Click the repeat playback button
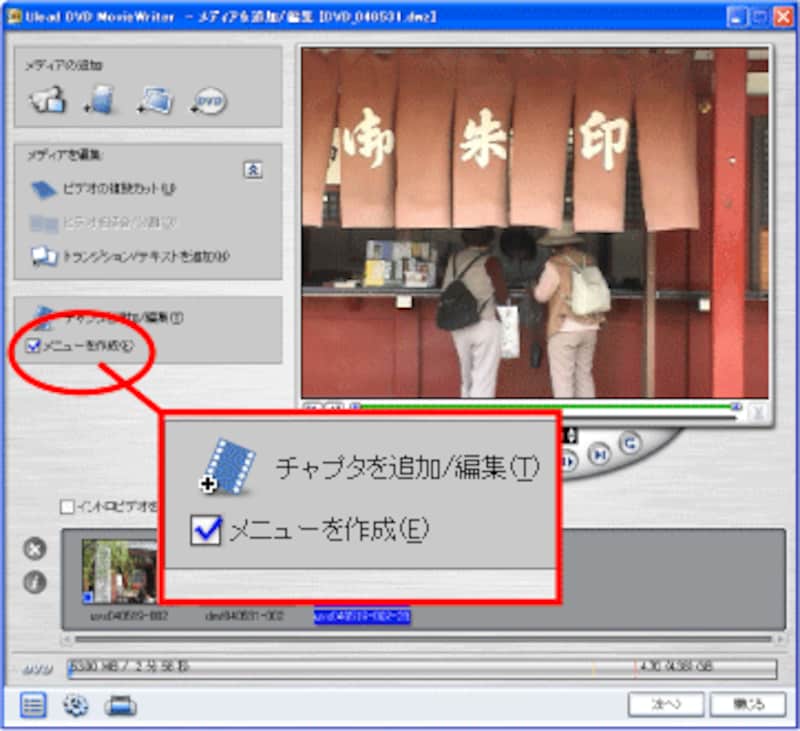Screen dimensions: 800x731 click(x=631, y=443)
